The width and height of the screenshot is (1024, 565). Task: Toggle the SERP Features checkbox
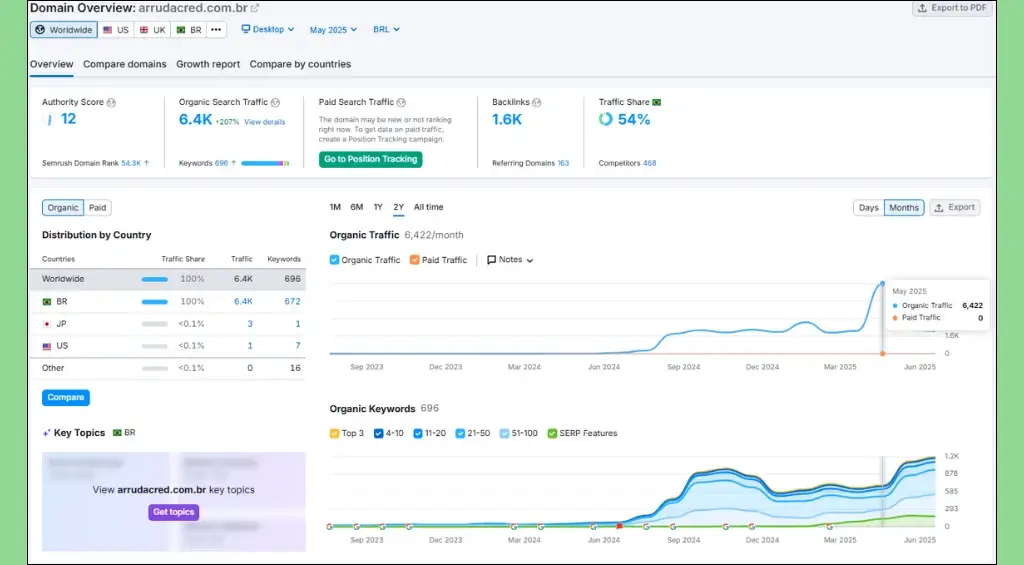(x=552, y=433)
